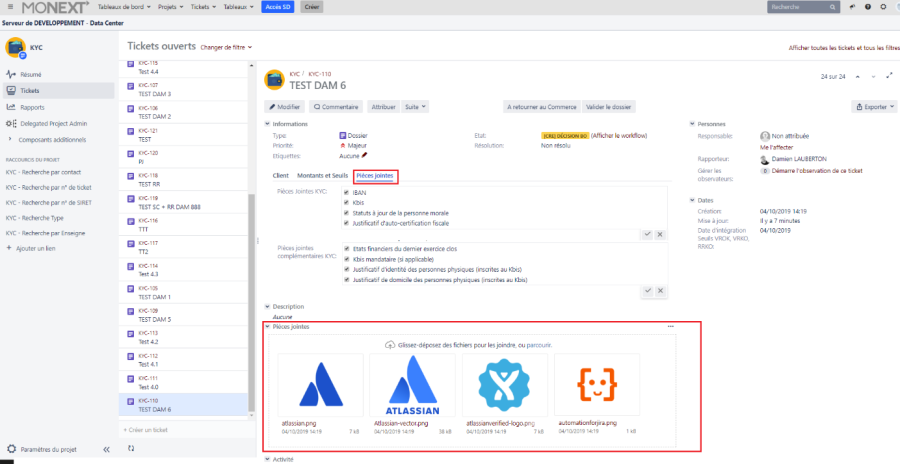Confirm the Pièces Jointes KYC checkmark
This screenshot has width=900, height=464.
coord(647,233)
